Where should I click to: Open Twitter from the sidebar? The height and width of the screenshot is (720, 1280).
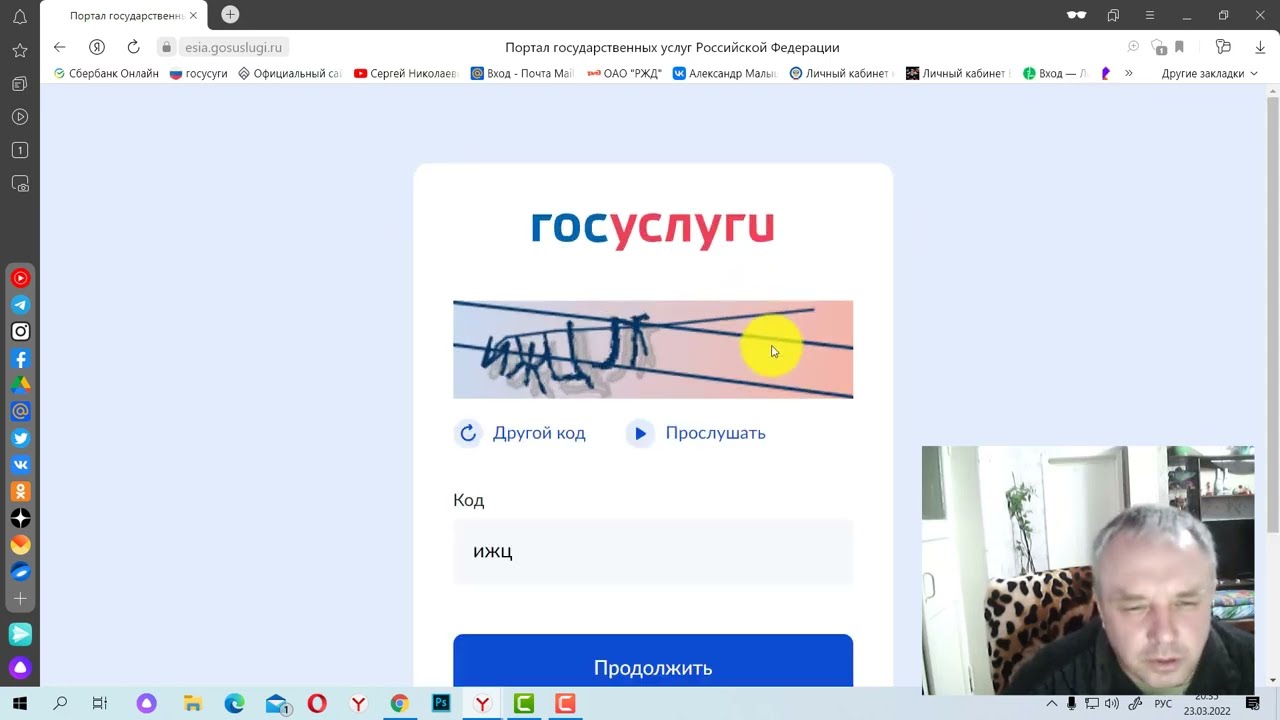click(20, 438)
